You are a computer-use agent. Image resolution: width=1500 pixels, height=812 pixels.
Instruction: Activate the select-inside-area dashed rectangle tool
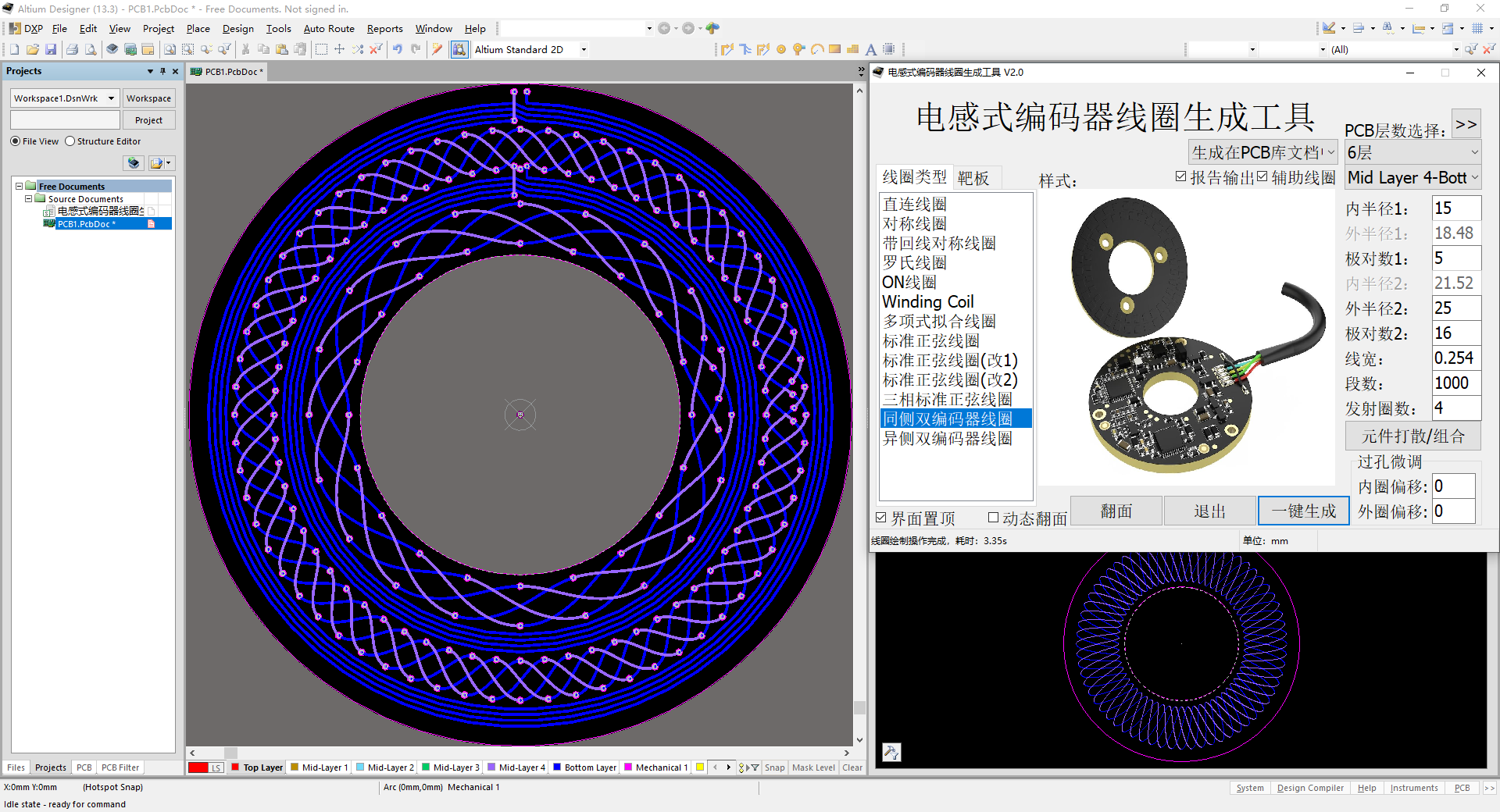click(321, 49)
